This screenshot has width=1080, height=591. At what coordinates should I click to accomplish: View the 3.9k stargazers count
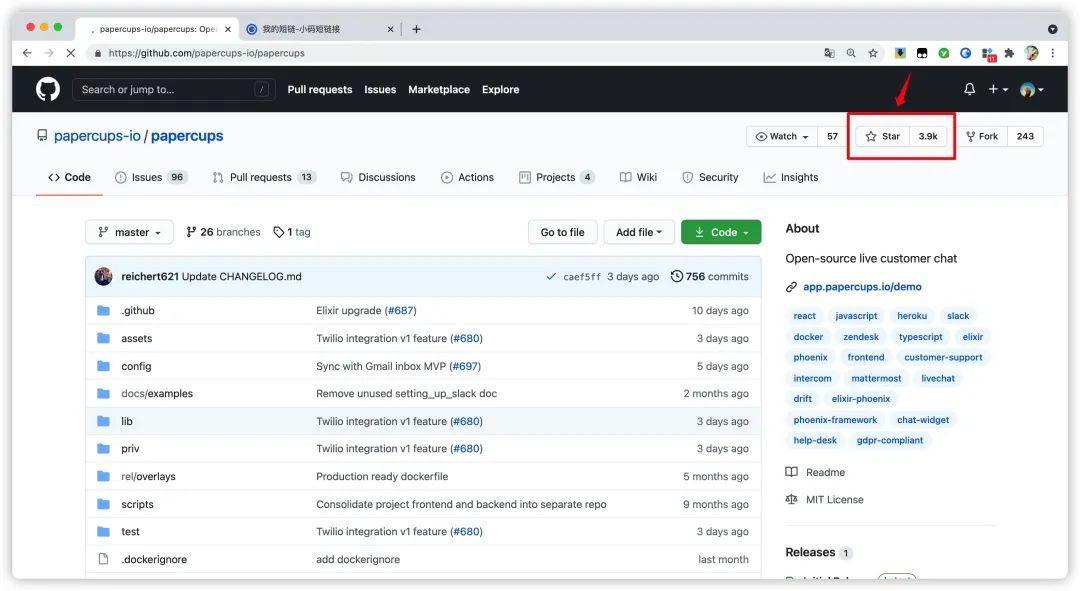928,136
